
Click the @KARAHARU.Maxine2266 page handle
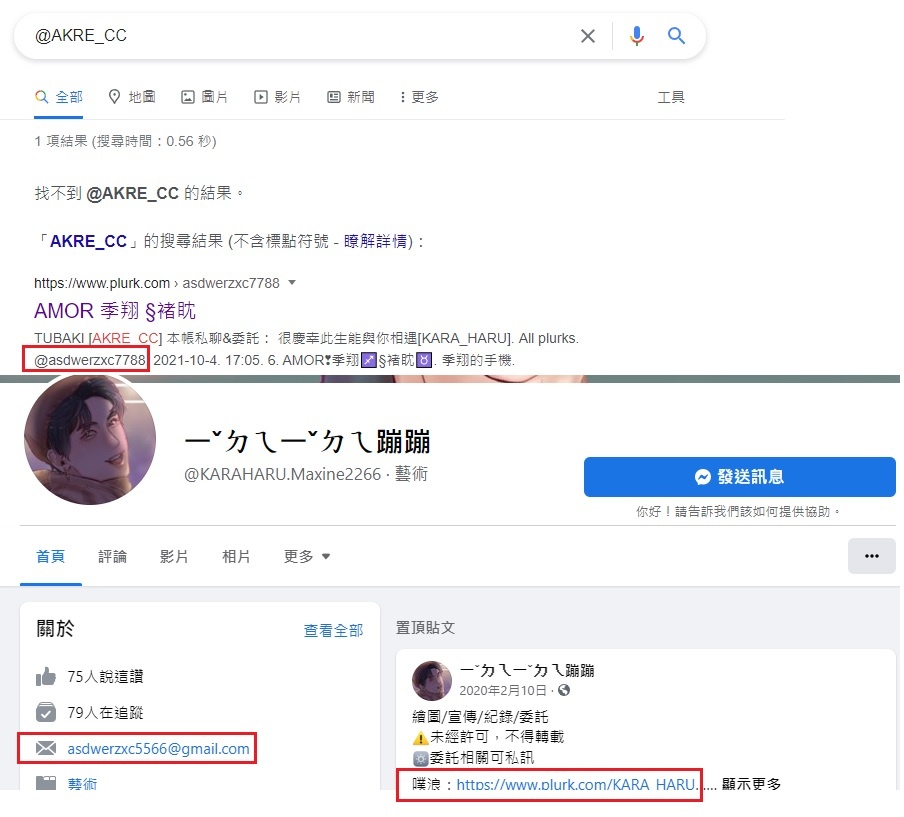point(282,474)
